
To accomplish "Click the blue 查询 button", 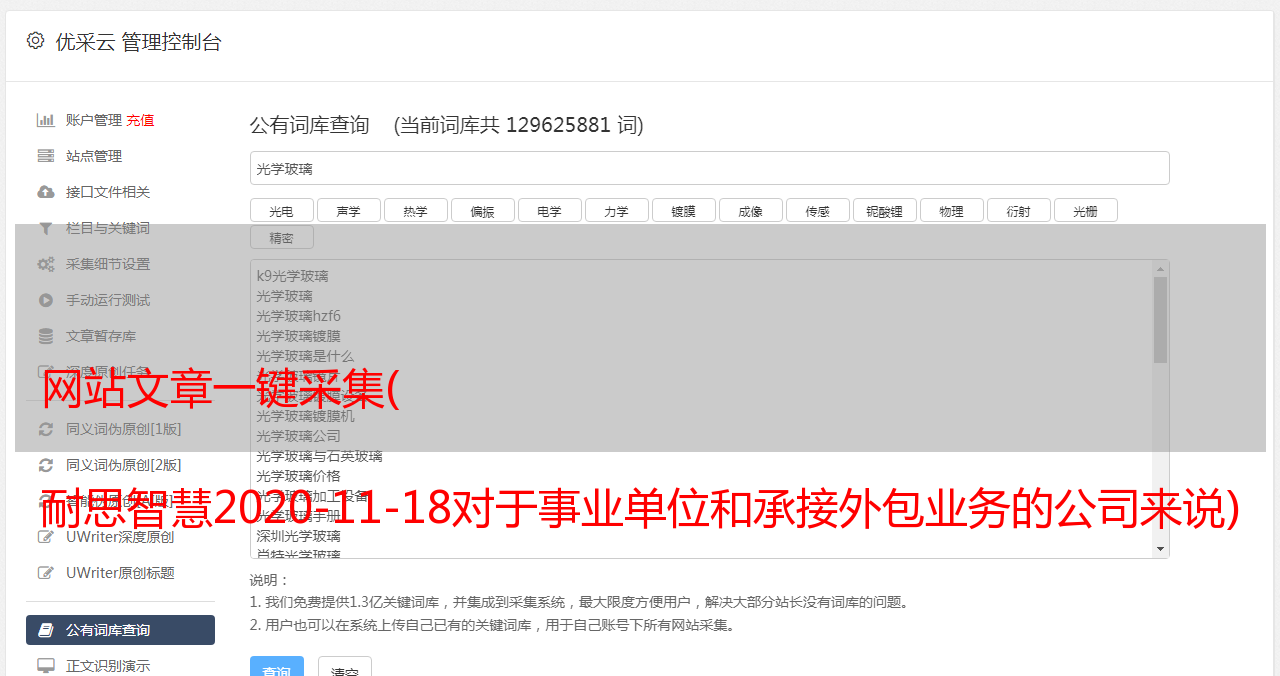I will click(276, 668).
